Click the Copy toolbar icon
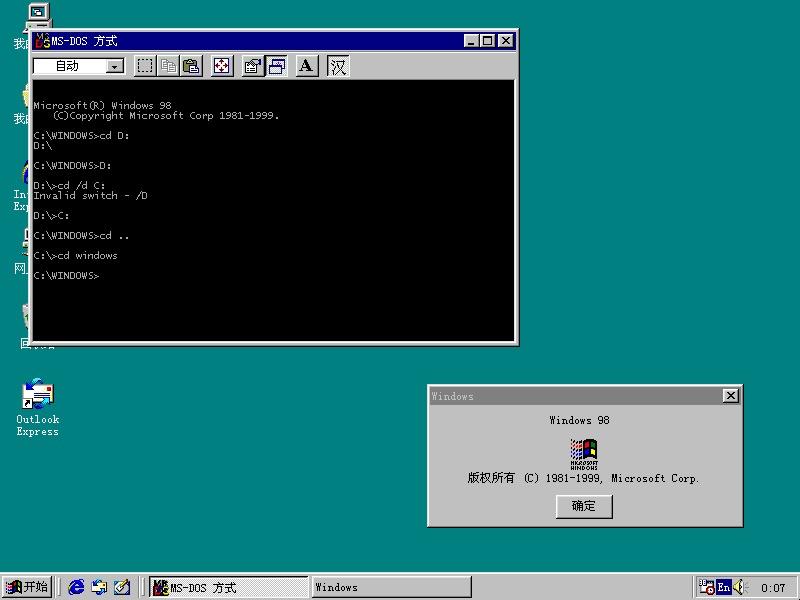The width and height of the screenshot is (800, 600). (x=168, y=66)
